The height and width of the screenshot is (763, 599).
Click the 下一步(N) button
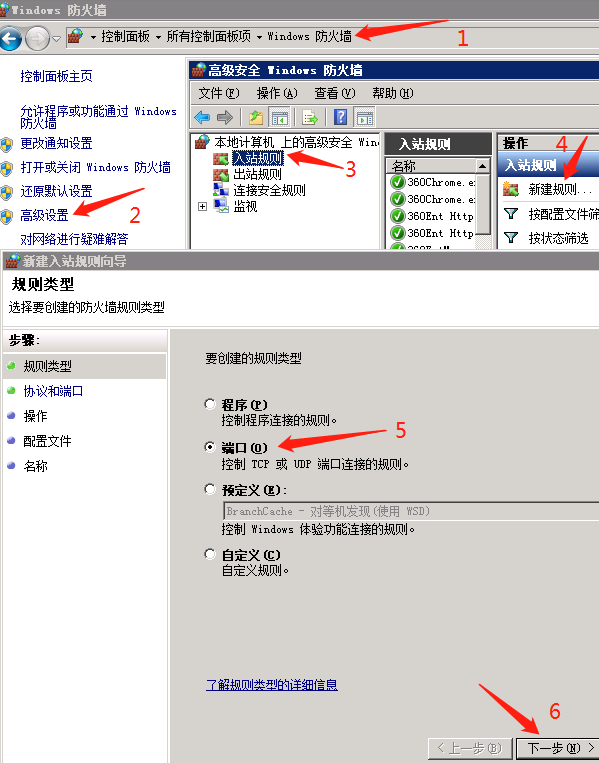click(558, 748)
